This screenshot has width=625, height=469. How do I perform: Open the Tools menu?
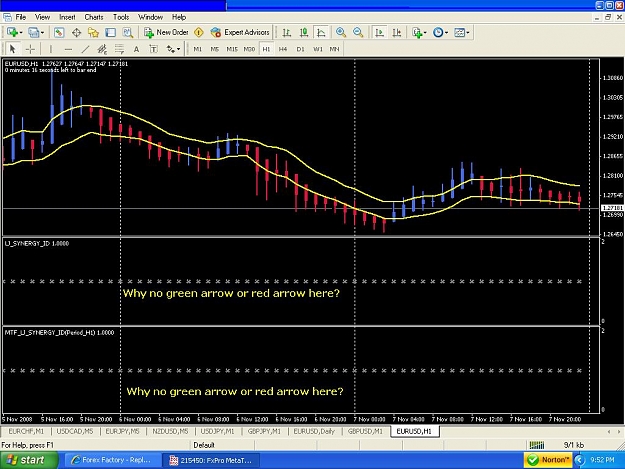coord(121,17)
